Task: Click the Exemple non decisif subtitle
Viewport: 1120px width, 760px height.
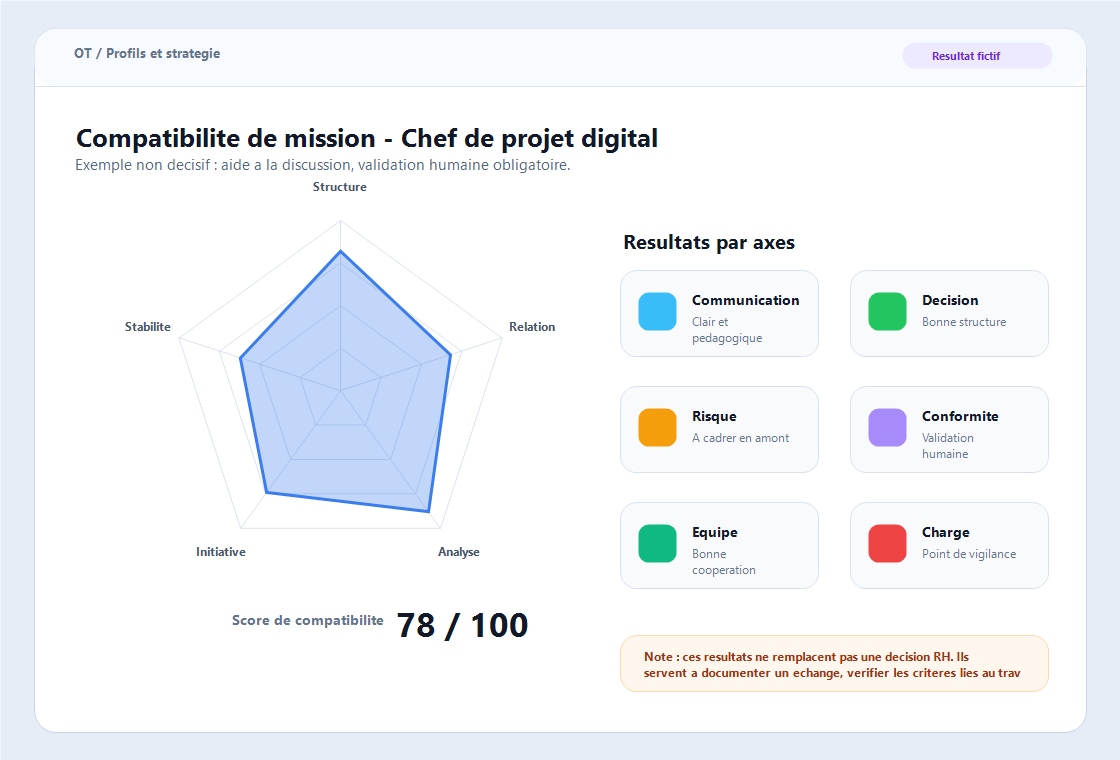Action: coord(323,165)
